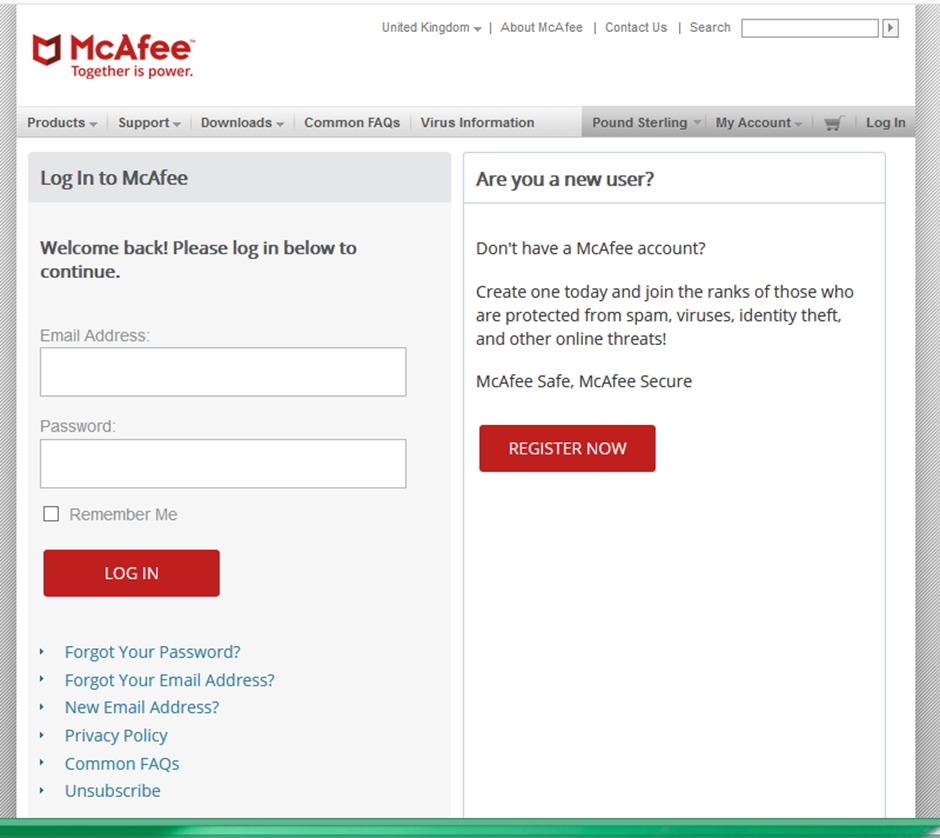The width and height of the screenshot is (940, 838).
Task: Expand the Downloads menu
Action: (x=242, y=122)
